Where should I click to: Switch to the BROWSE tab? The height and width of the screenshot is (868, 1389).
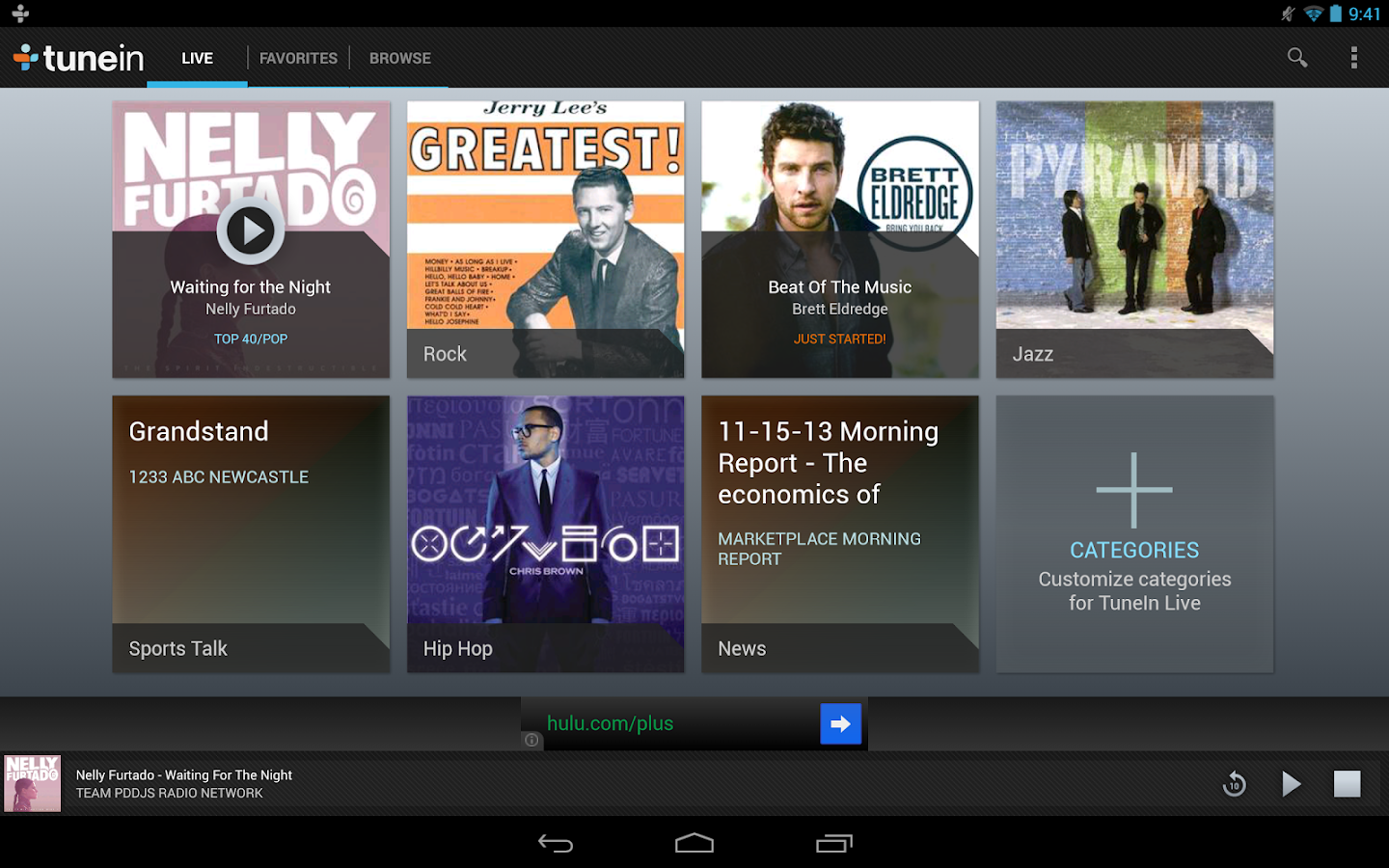pos(398,58)
